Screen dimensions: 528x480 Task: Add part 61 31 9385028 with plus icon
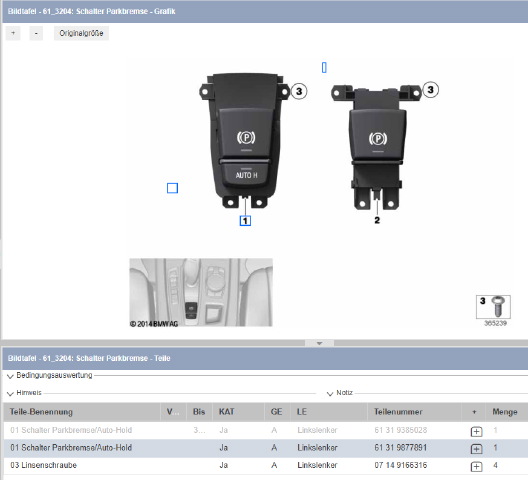(476, 431)
